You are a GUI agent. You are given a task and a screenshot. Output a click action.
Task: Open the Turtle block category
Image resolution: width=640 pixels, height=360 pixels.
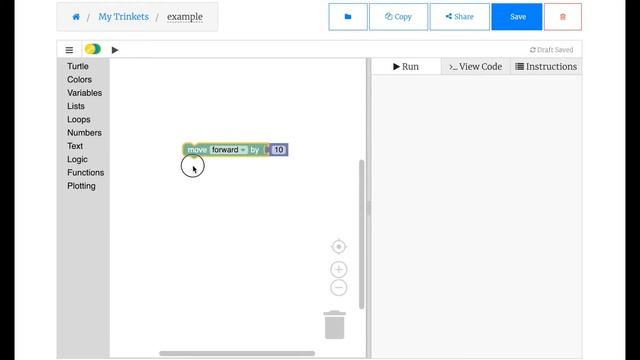78,66
